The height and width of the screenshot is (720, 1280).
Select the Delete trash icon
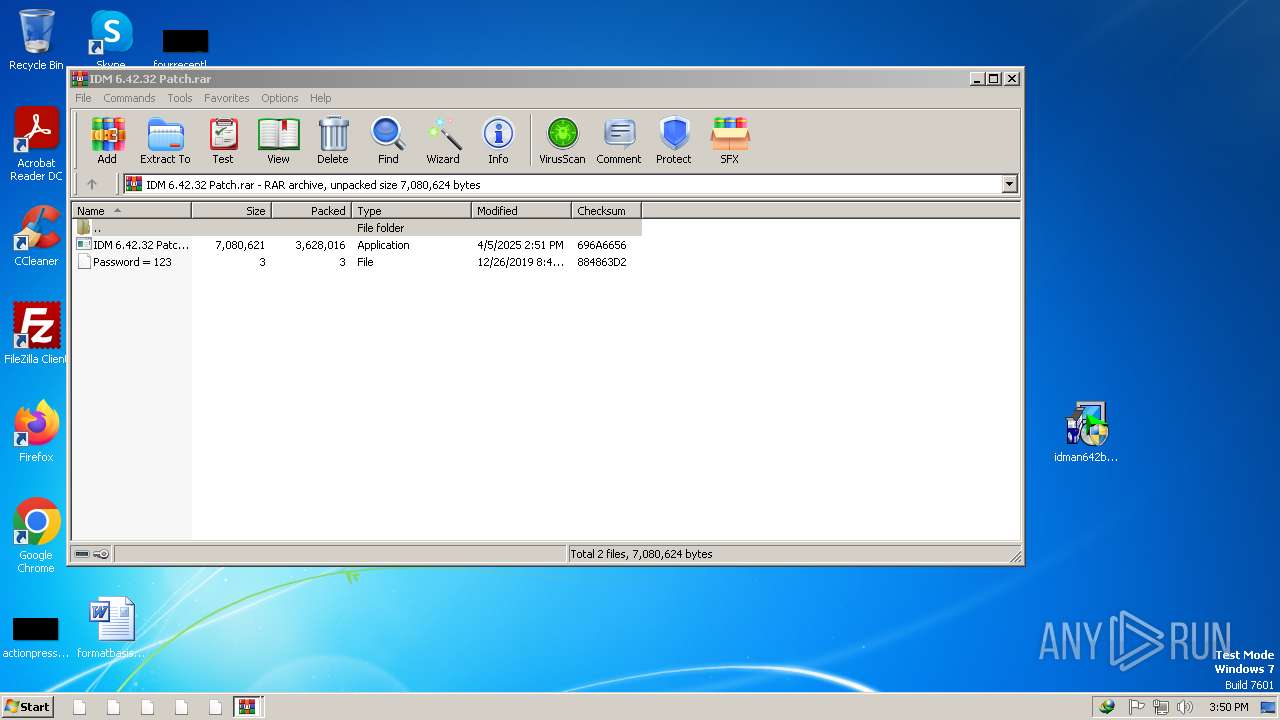tap(333, 140)
